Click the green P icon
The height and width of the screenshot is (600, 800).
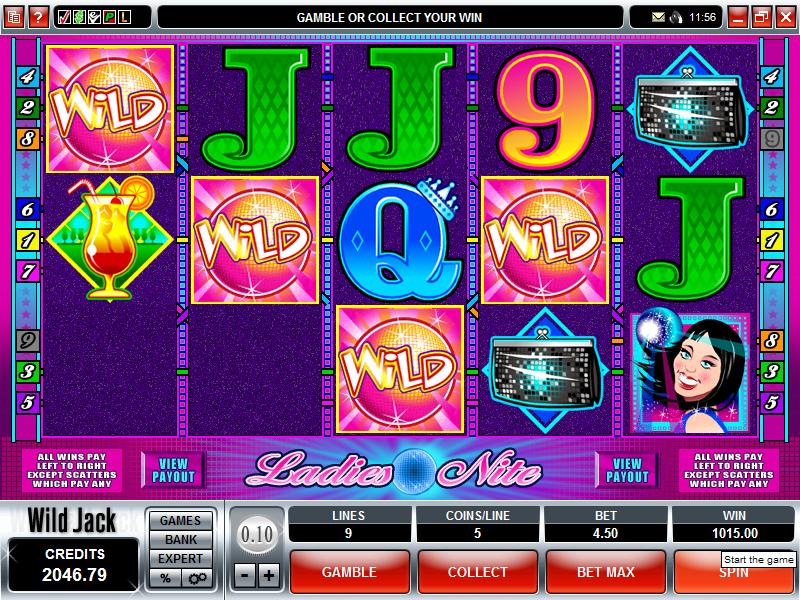pyautogui.click(x=109, y=17)
